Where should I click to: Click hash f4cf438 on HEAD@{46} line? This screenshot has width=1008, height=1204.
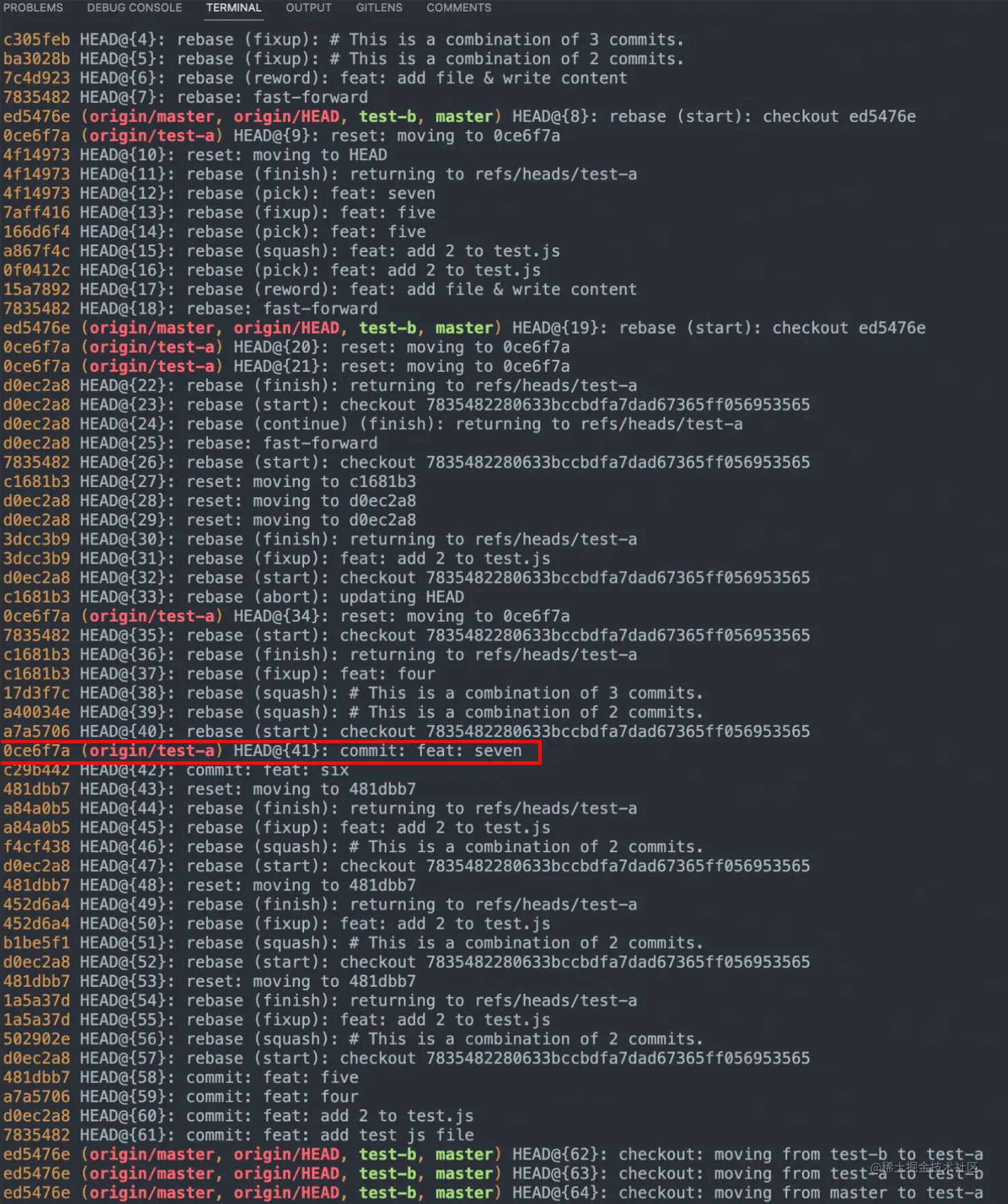pos(36,847)
